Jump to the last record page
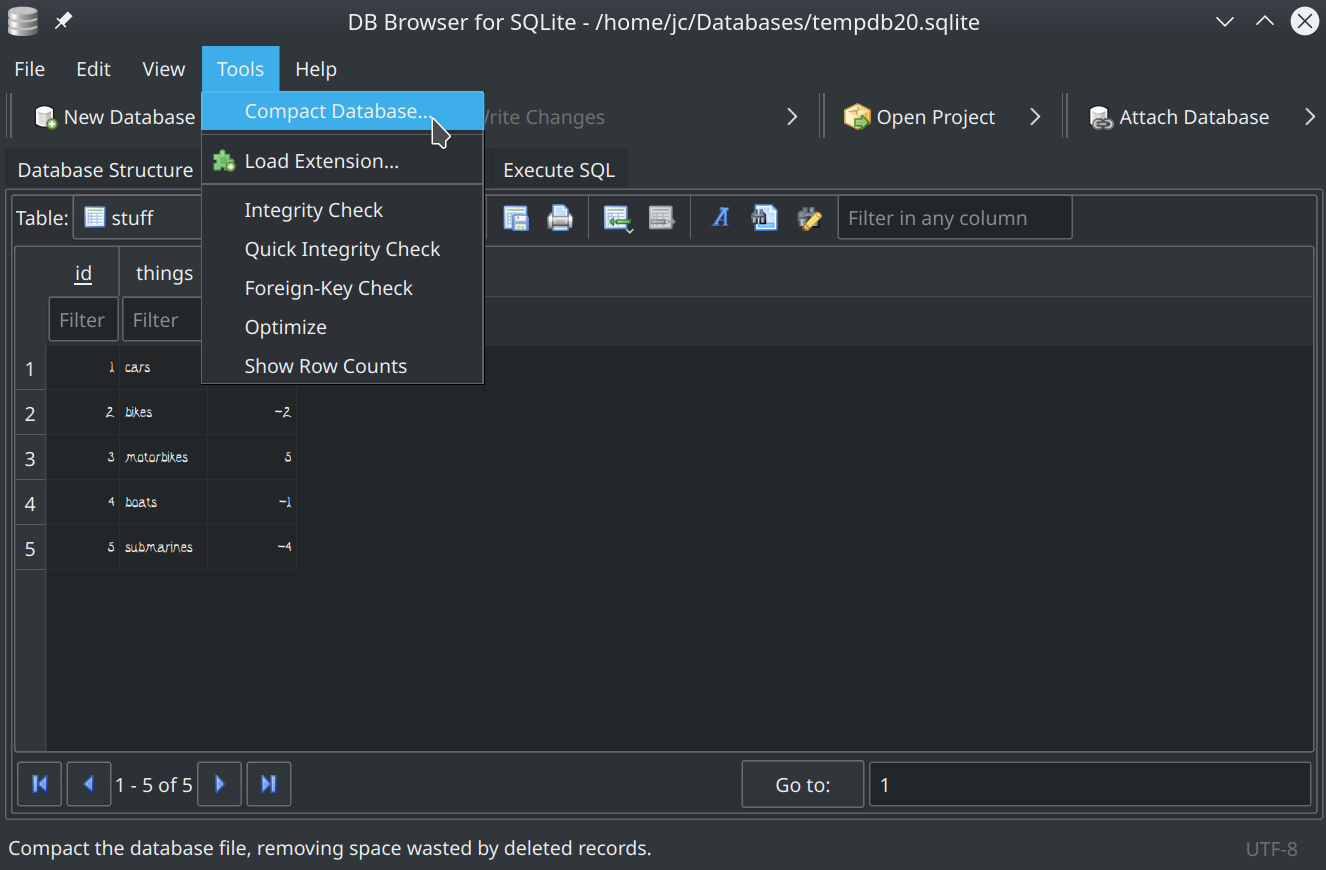Screen dimensions: 1326x870 (x=268, y=784)
